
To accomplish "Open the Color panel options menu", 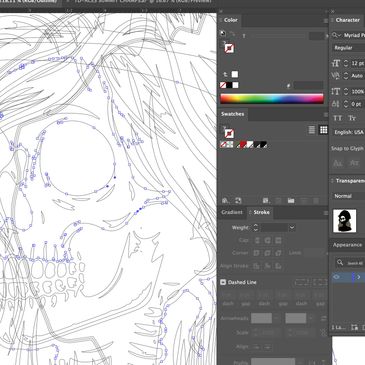I will click(326, 21).
